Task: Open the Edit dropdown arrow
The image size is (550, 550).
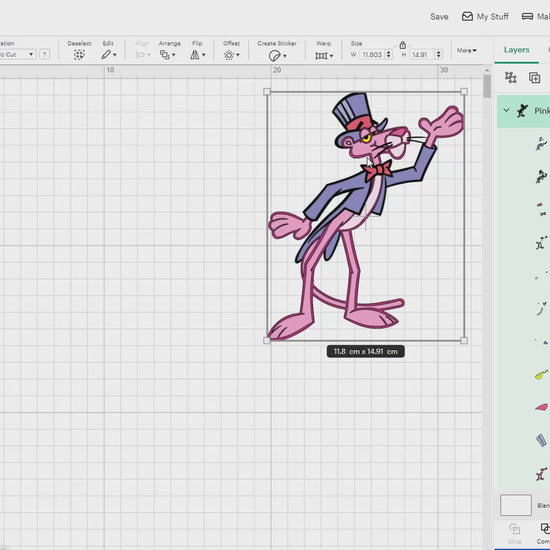Action: coord(115,55)
